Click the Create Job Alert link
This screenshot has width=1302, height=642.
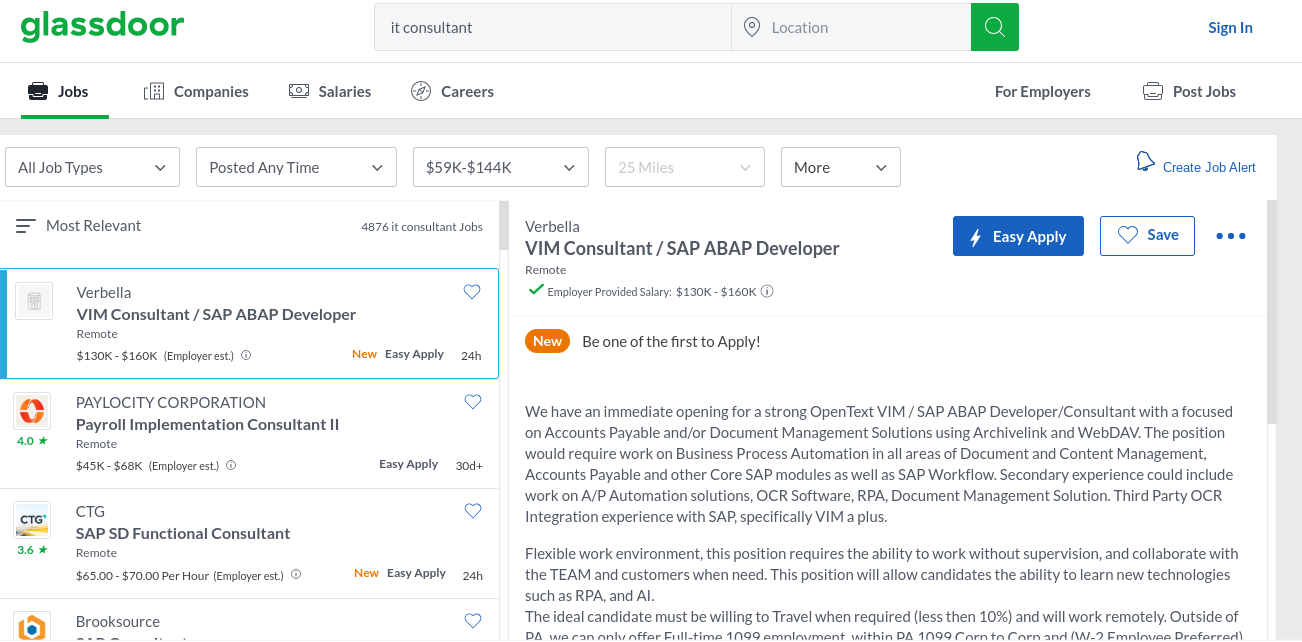pyautogui.click(x=1209, y=167)
